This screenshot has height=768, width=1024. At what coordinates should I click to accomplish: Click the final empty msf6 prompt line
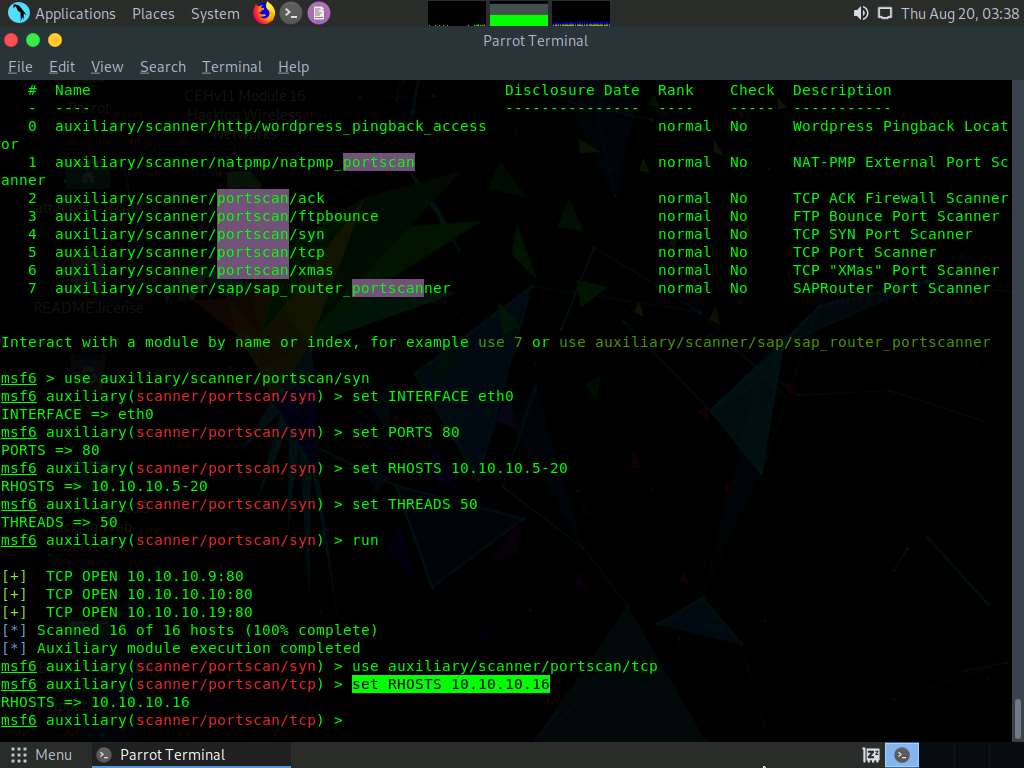pos(172,720)
